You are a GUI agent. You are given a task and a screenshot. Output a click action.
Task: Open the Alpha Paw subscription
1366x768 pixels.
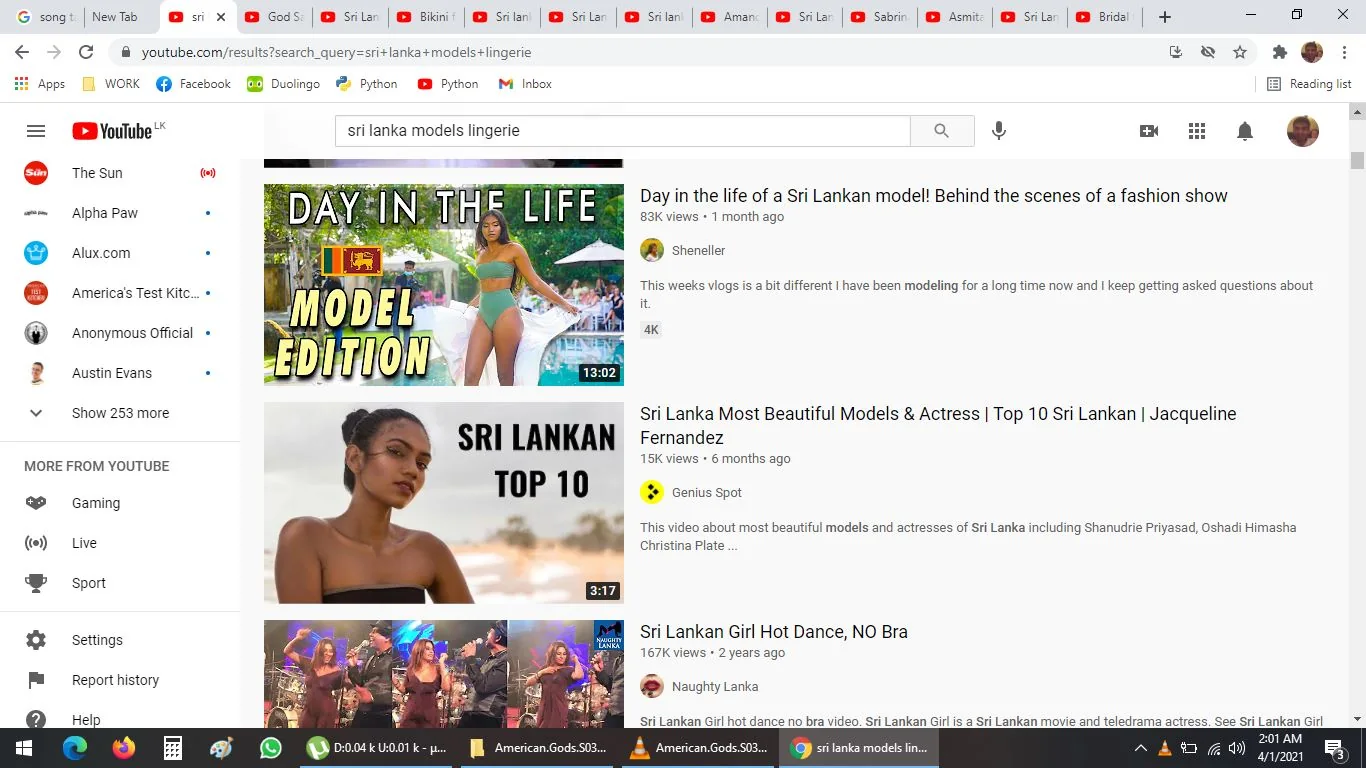[x=120, y=213]
